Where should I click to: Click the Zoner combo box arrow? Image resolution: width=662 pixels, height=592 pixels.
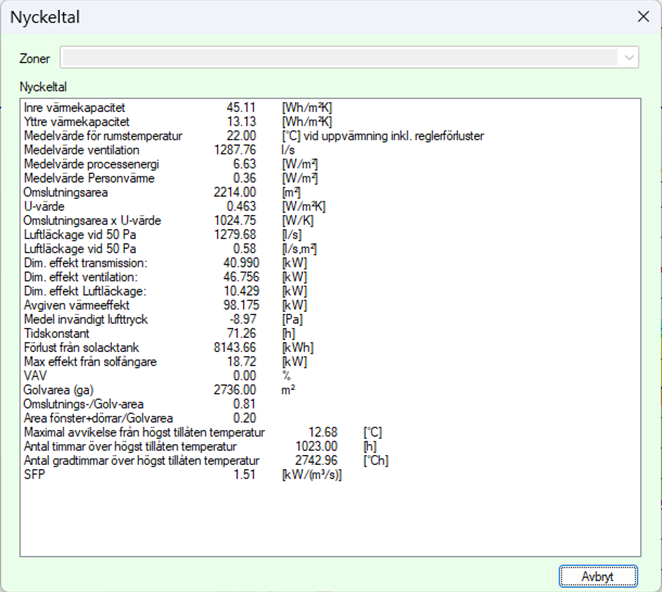coord(629,58)
